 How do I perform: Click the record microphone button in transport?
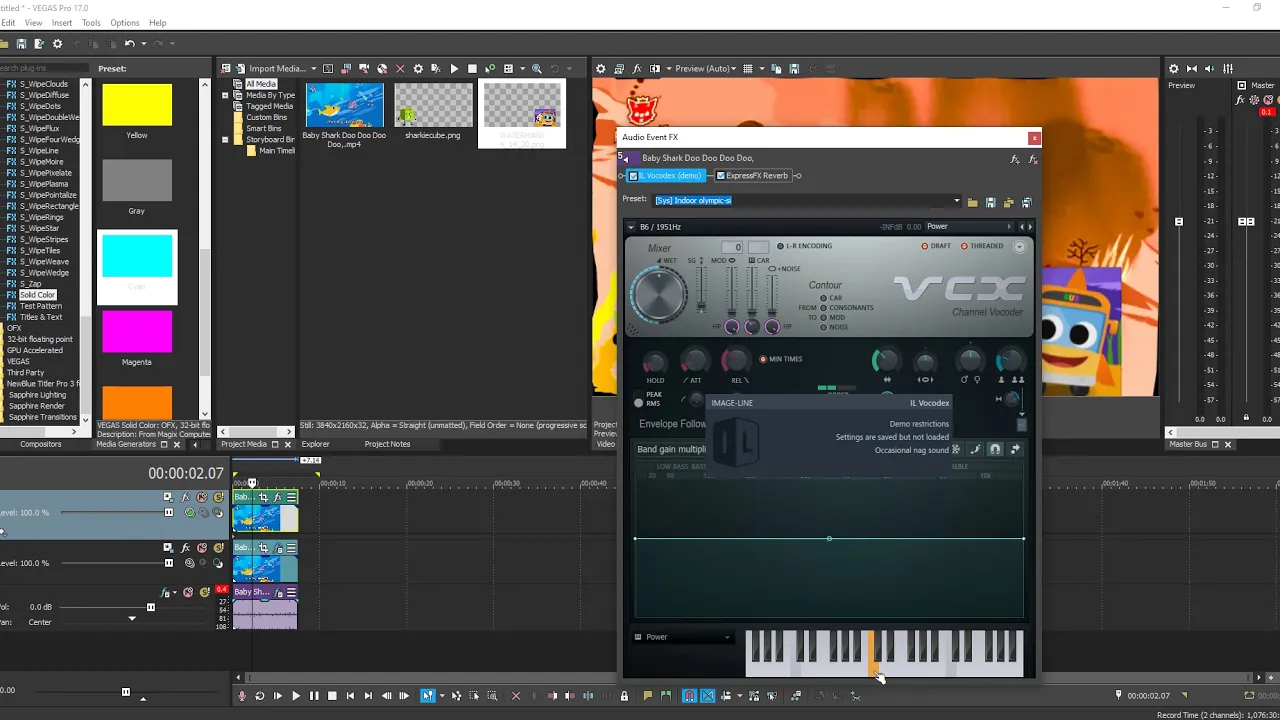[242, 696]
